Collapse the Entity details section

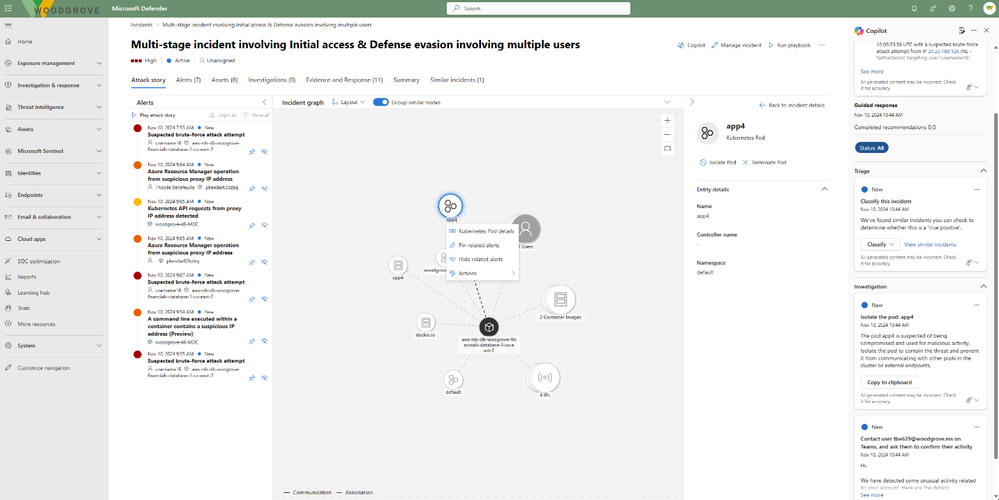click(824, 189)
